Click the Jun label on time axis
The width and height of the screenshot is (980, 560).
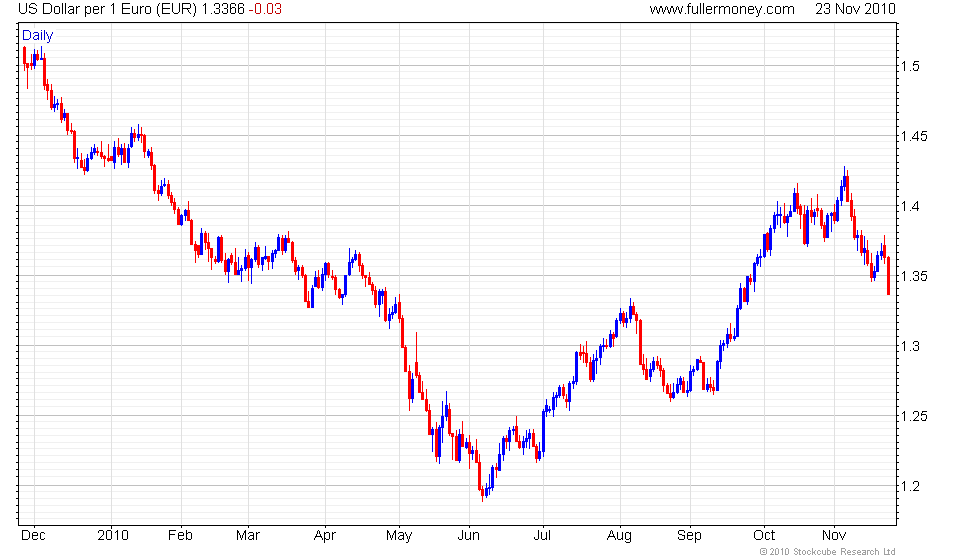[468, 536]
